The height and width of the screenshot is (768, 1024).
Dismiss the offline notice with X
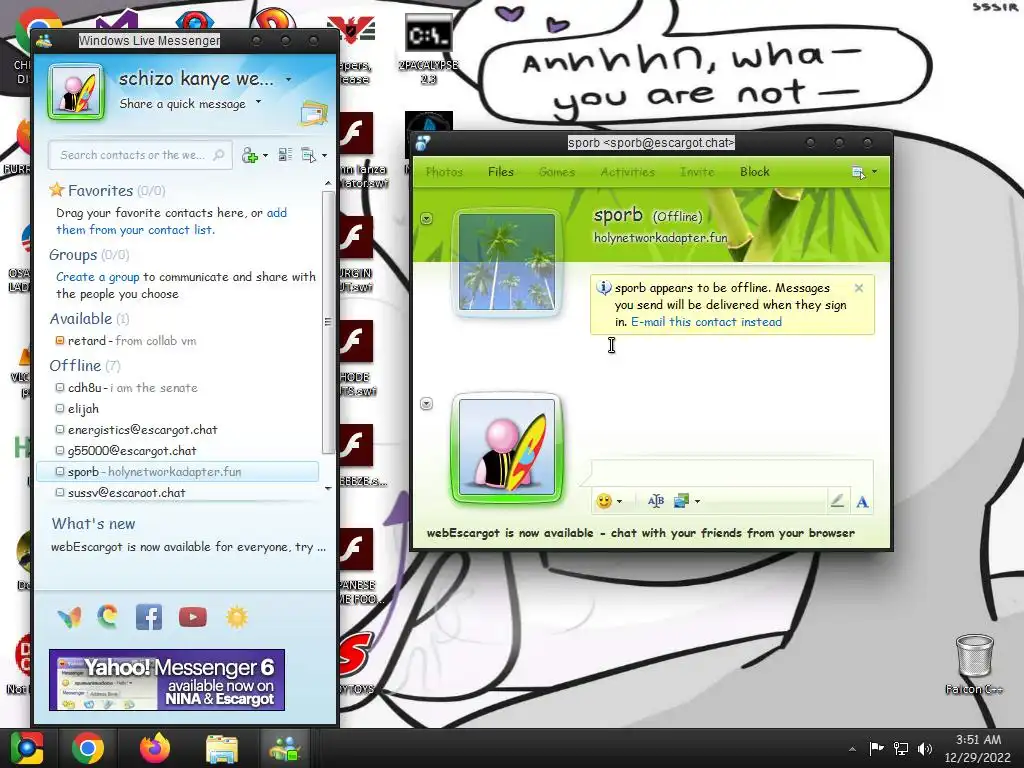pyautogui.click(x=859, y=288)
